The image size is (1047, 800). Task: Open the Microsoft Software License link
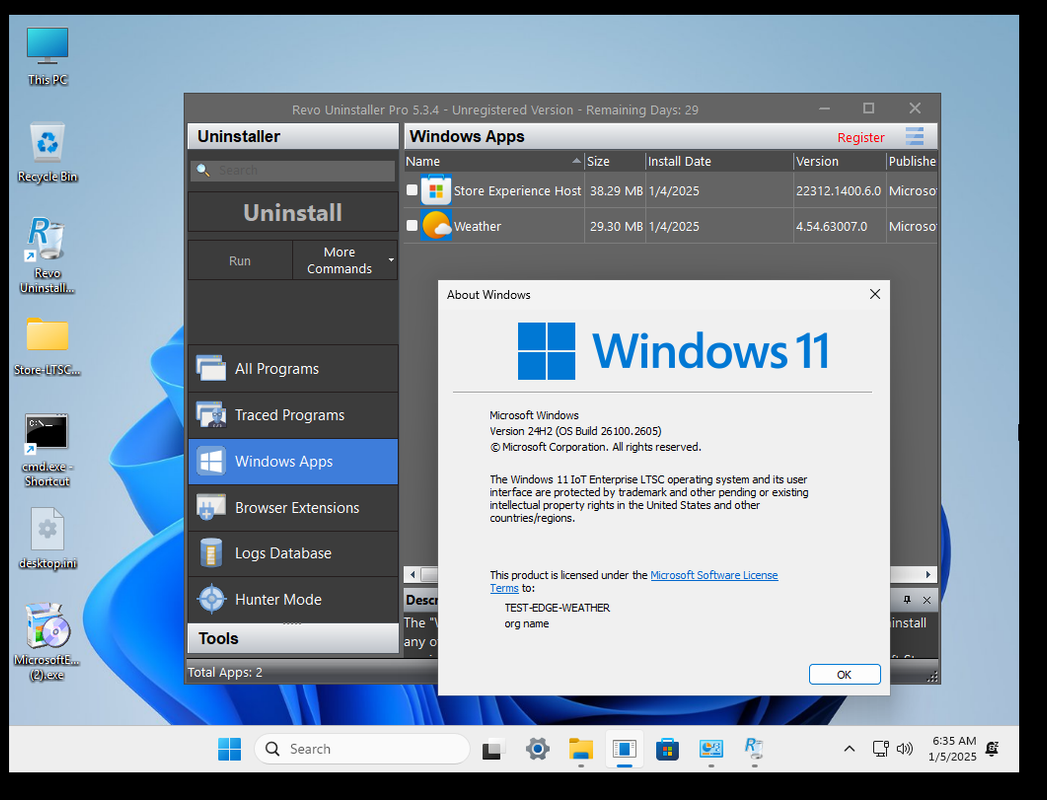pyautogui.click(x=714, y=575)
